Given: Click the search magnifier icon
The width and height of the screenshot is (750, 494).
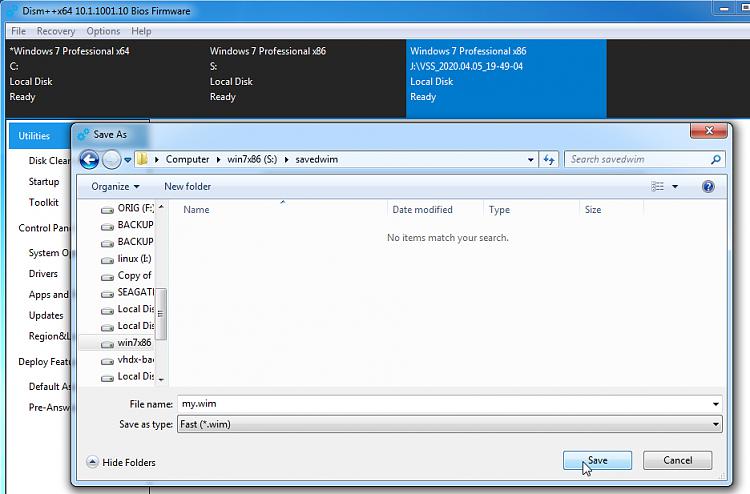Looking at the screenshot, I should click(716, 159).
